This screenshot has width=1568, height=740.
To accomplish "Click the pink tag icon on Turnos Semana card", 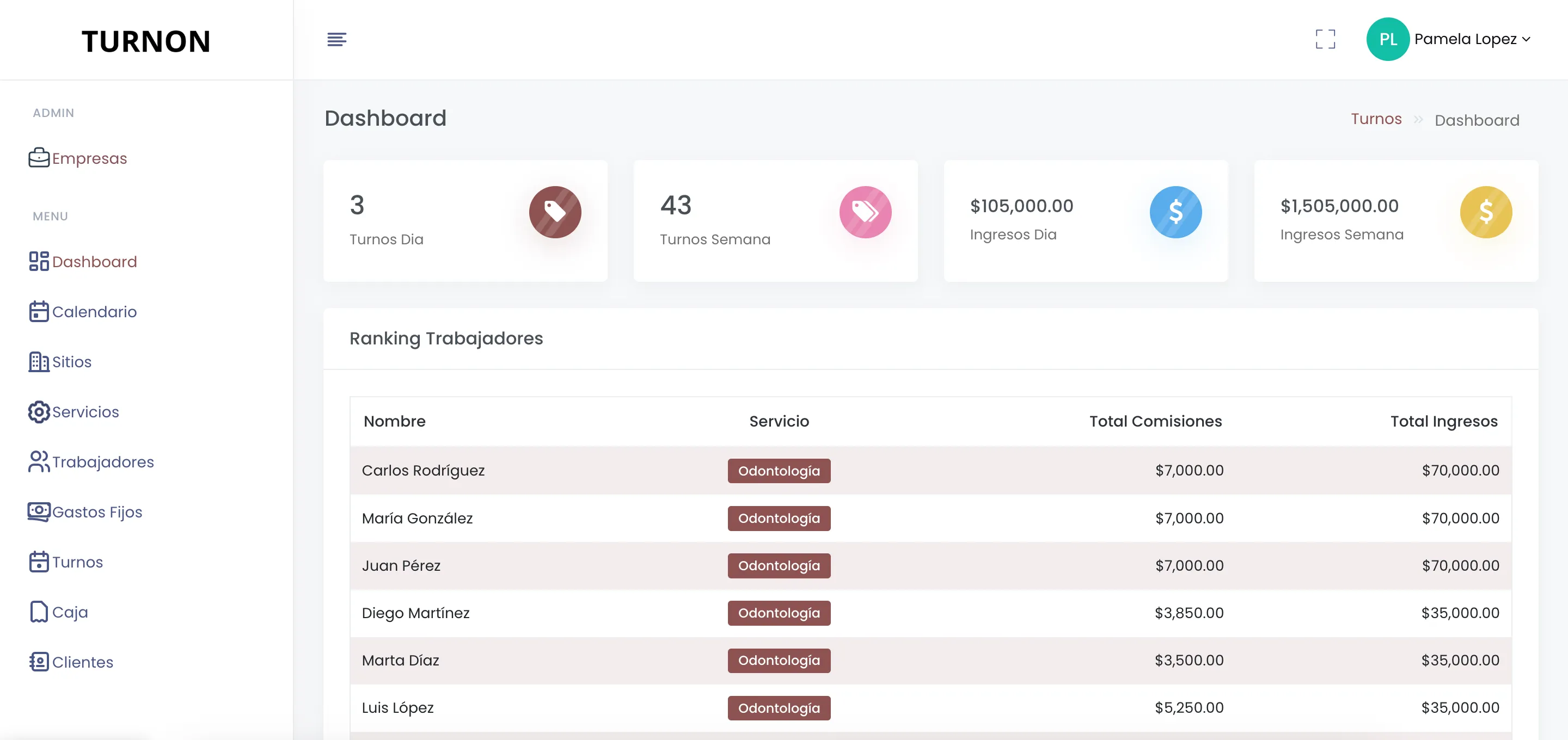I will click(865, 212).
